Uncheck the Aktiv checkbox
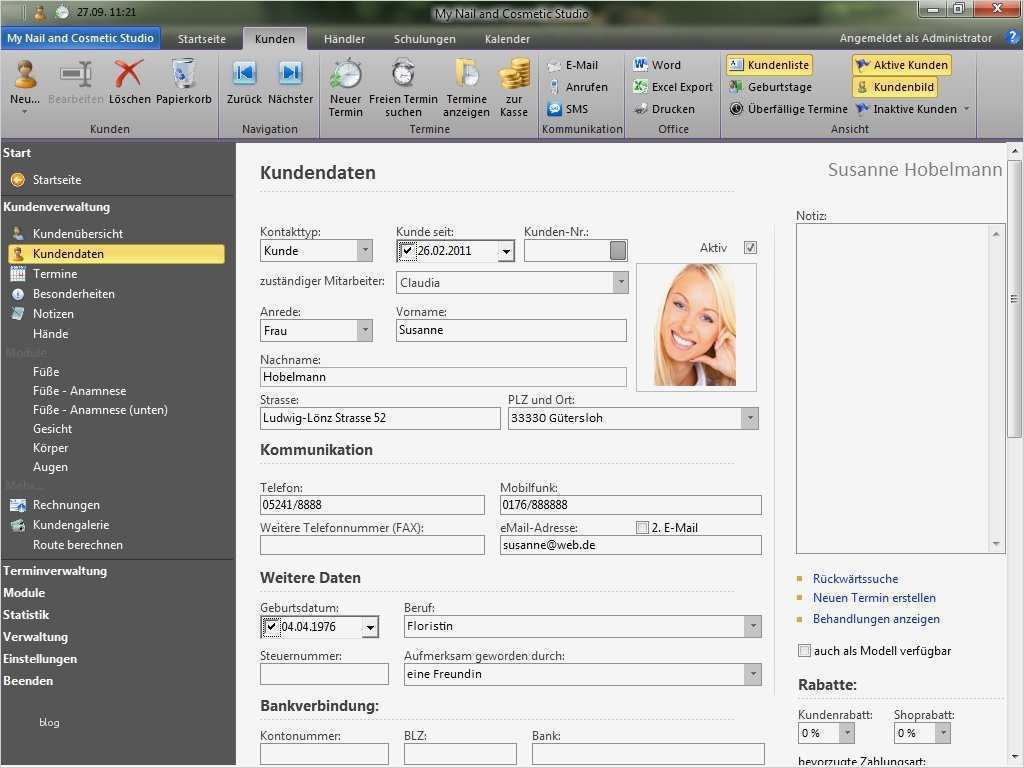Image resolution: width=1024 pixels, height=768 pixels. pyautogui.click(x=750, y=247)
